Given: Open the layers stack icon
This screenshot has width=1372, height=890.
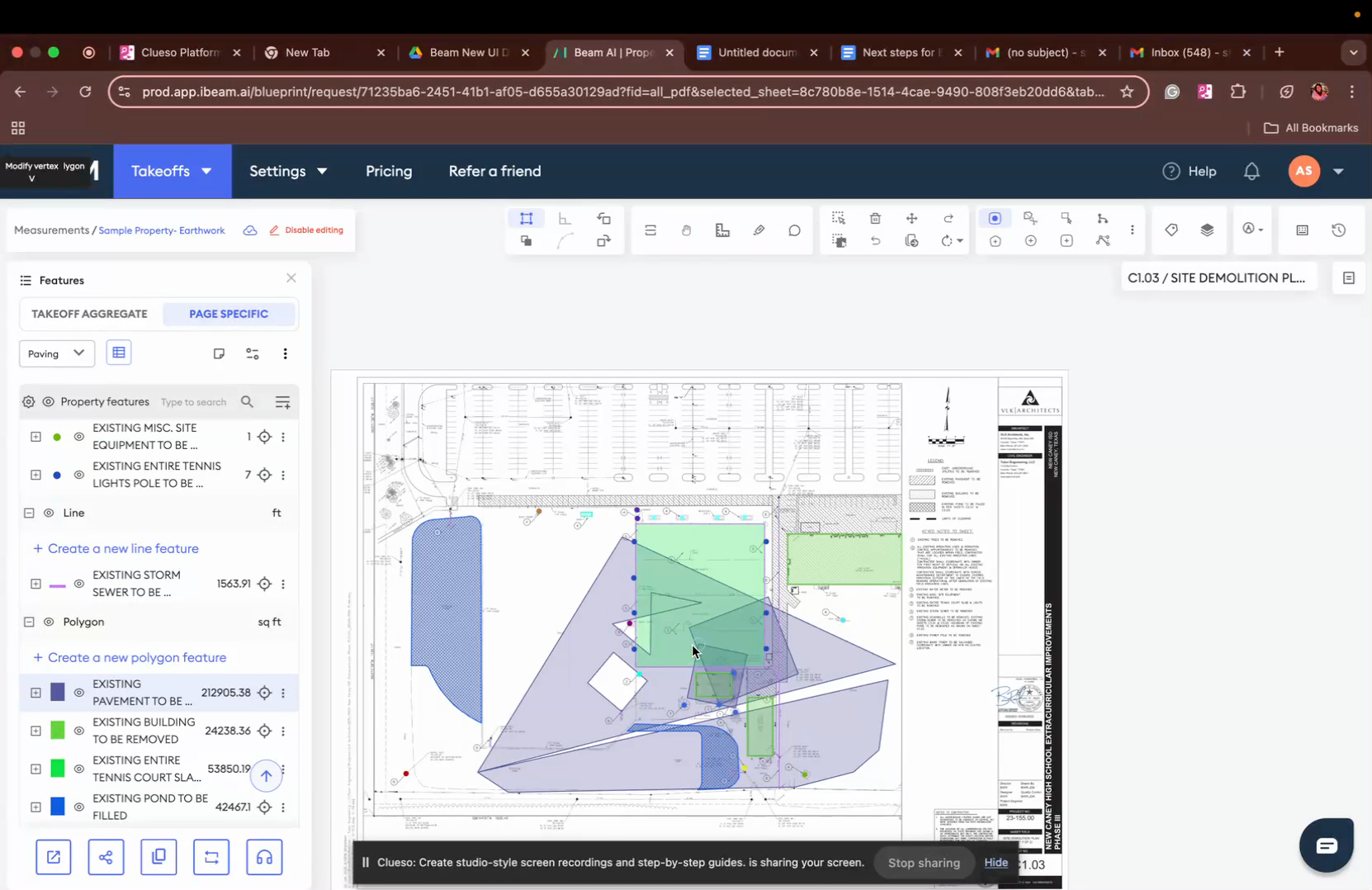Looking at the screenshot, I should click(1207, 230).
